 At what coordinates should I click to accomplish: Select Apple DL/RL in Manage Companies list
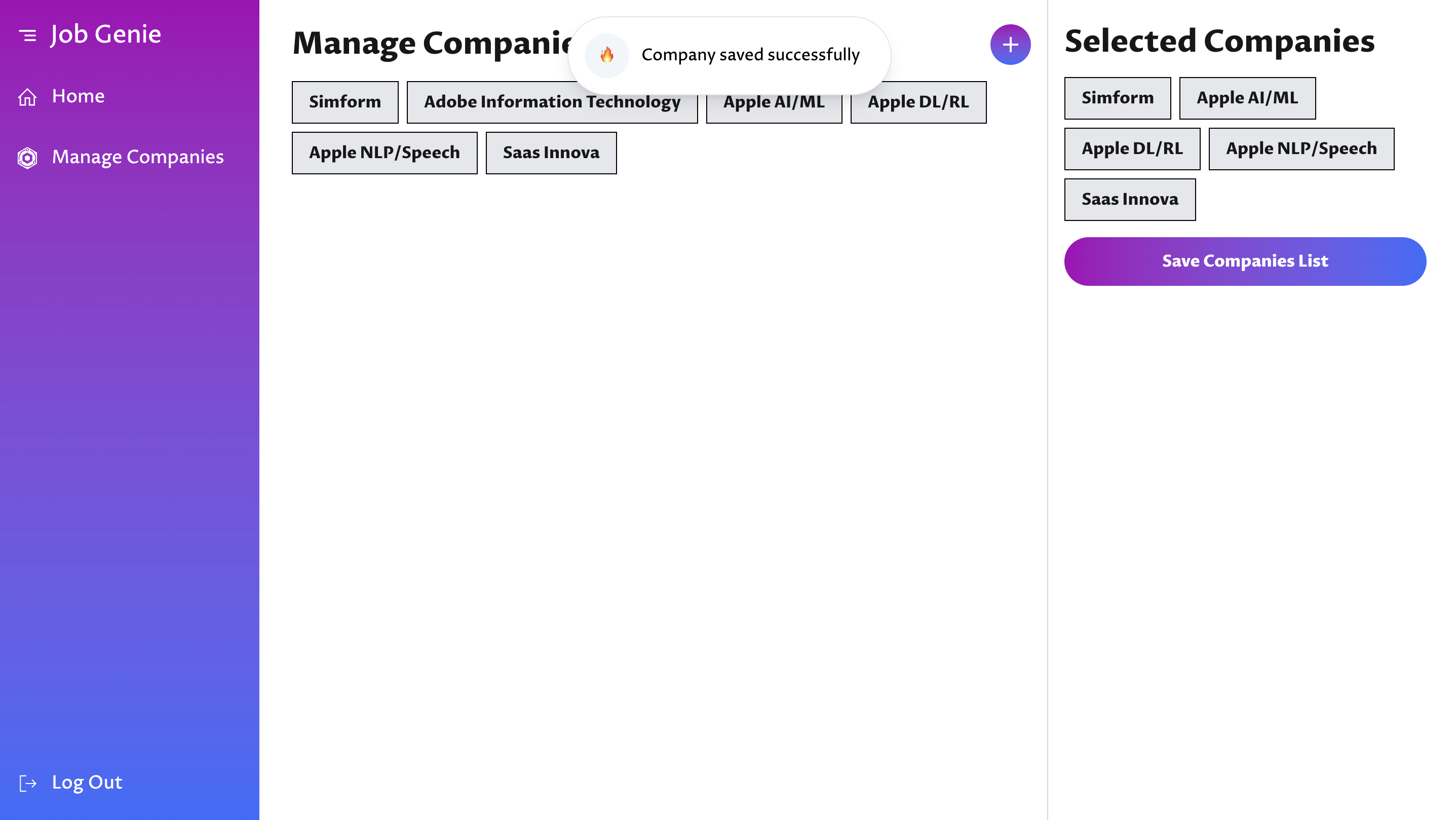pos(918,102)
